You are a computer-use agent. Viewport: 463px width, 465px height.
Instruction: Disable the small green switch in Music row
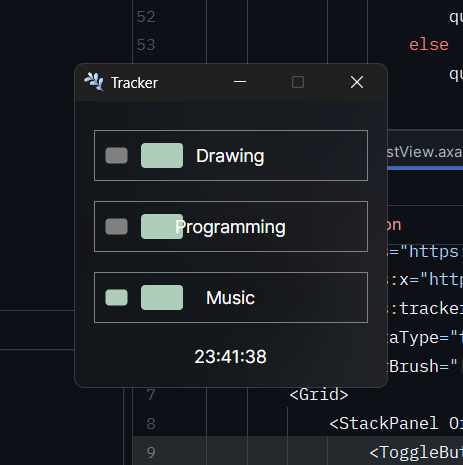[116, 298]
